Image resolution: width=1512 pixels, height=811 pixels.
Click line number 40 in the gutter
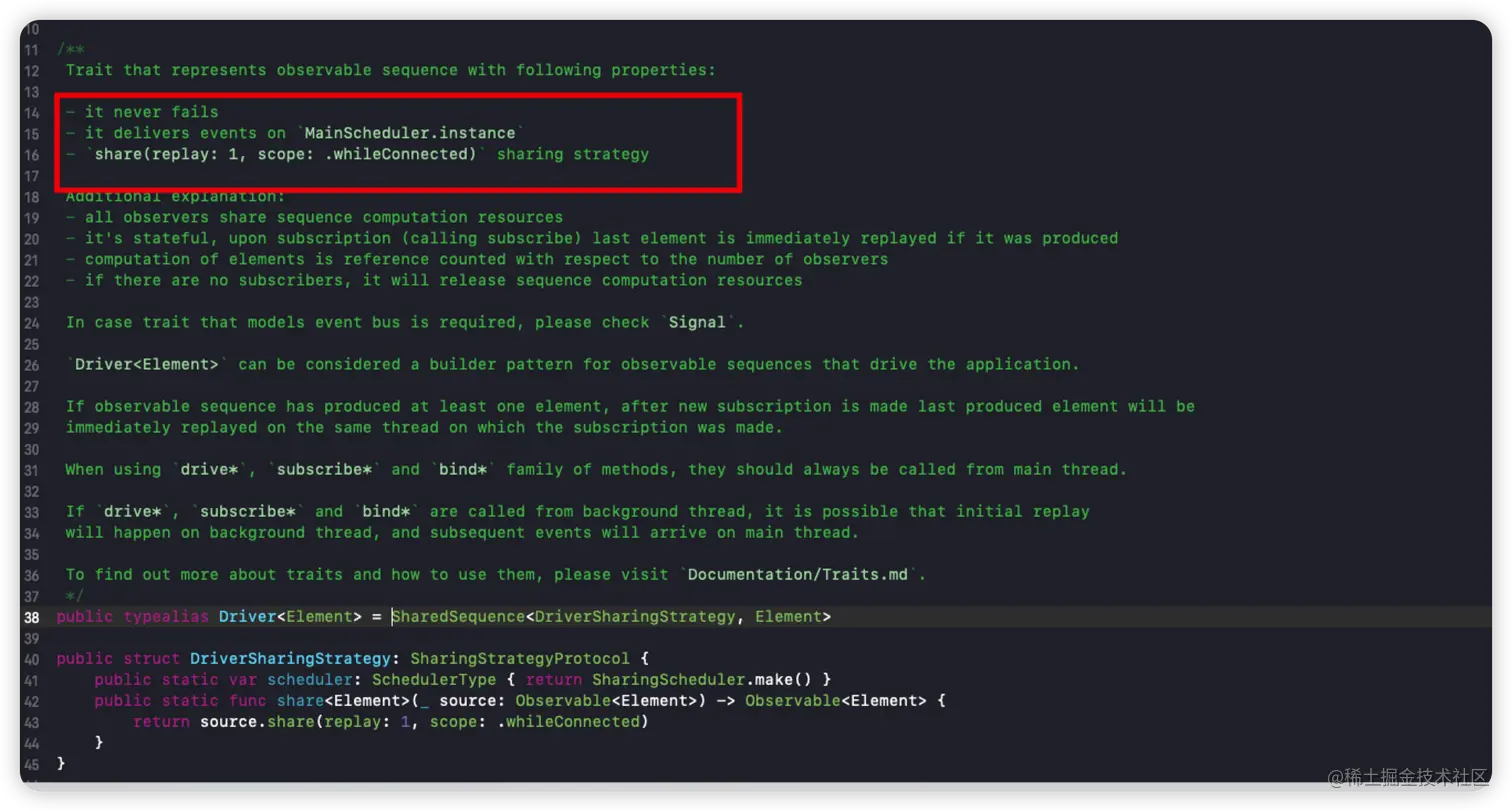31,659
